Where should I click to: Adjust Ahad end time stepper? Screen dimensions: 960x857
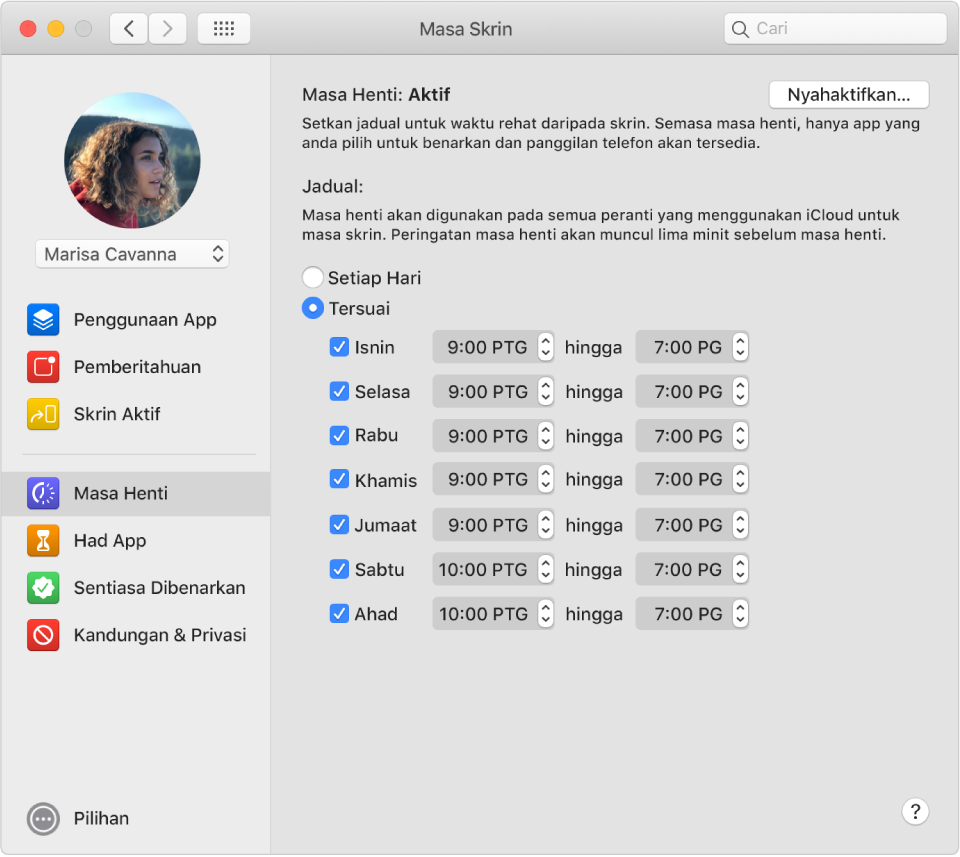pos(740,613)
